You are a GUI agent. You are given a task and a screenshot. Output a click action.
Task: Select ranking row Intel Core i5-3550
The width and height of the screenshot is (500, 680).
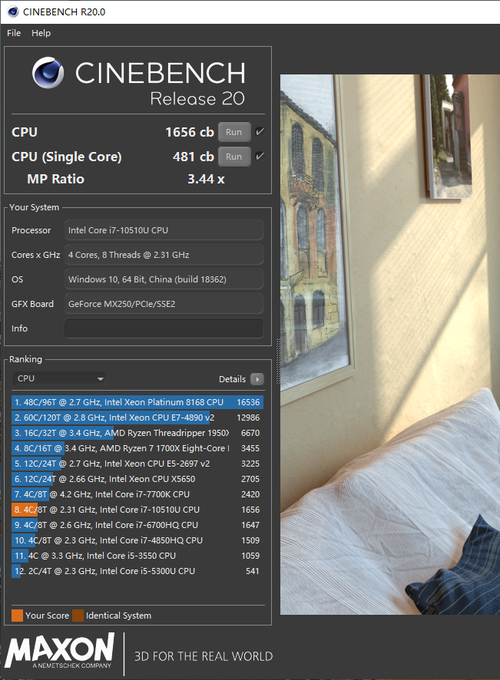tap(137, 556)
